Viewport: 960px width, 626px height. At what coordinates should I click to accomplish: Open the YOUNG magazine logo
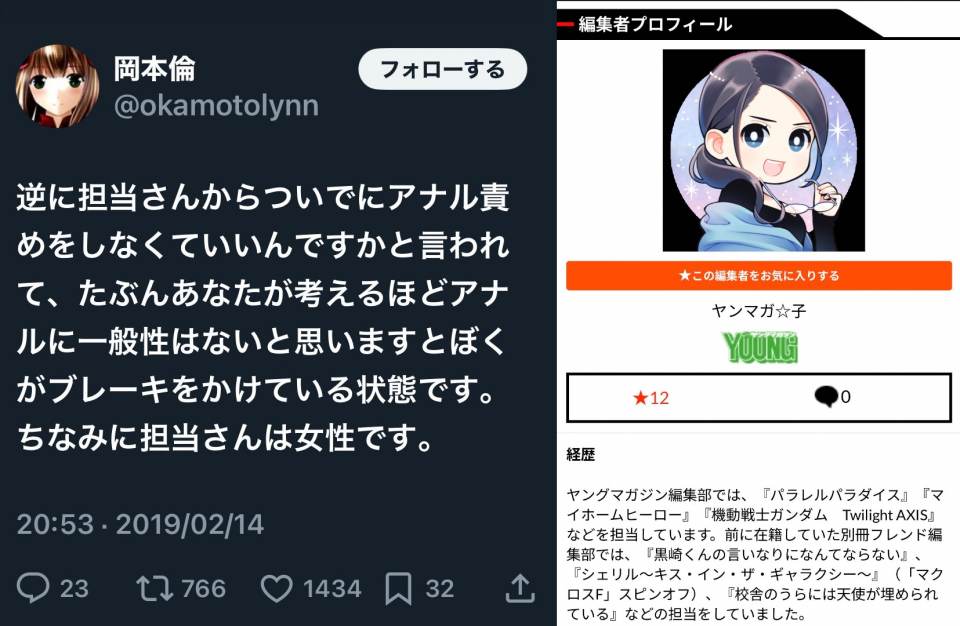coord(760,347)
